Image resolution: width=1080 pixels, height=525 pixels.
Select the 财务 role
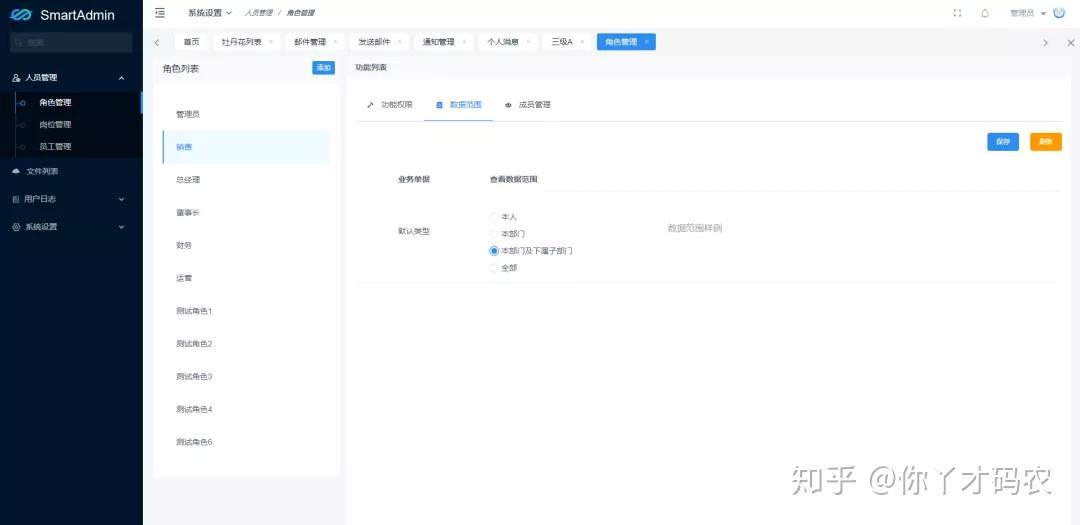[246, 245]
